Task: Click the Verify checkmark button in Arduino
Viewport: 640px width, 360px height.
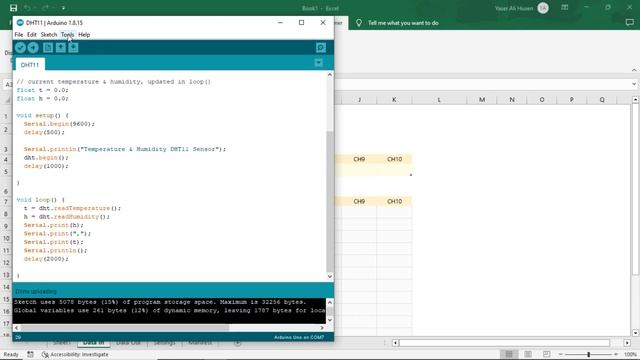Action: (x=20, y=48)
